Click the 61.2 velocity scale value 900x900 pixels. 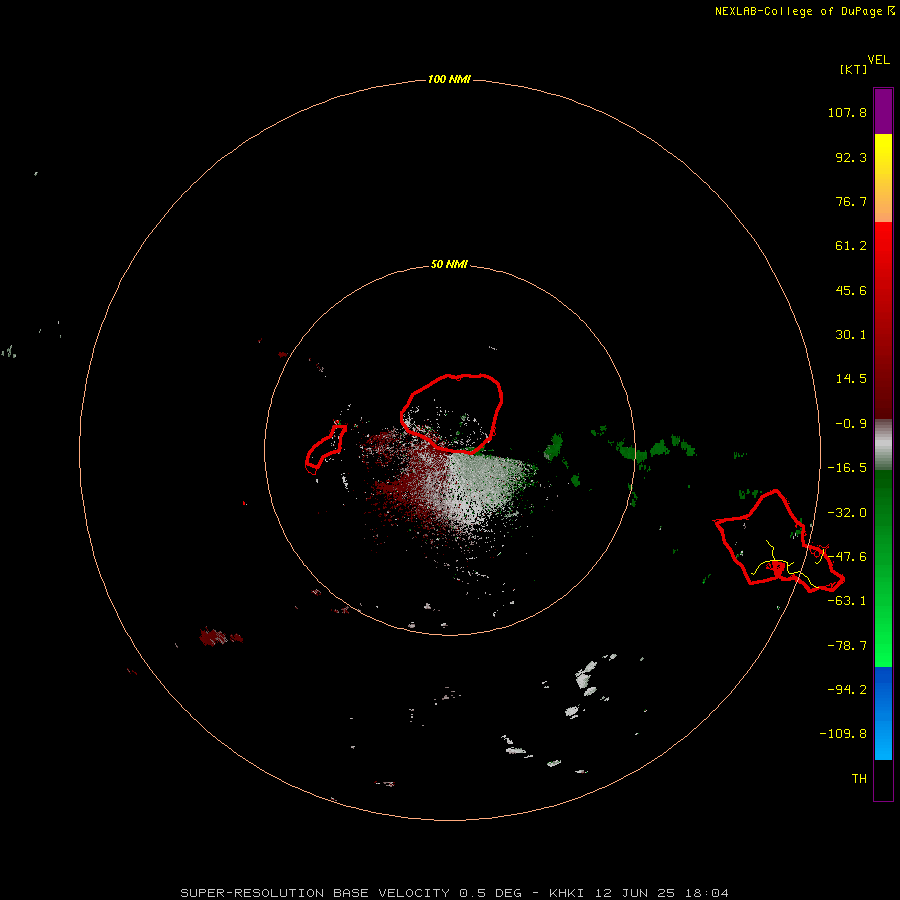851,246
